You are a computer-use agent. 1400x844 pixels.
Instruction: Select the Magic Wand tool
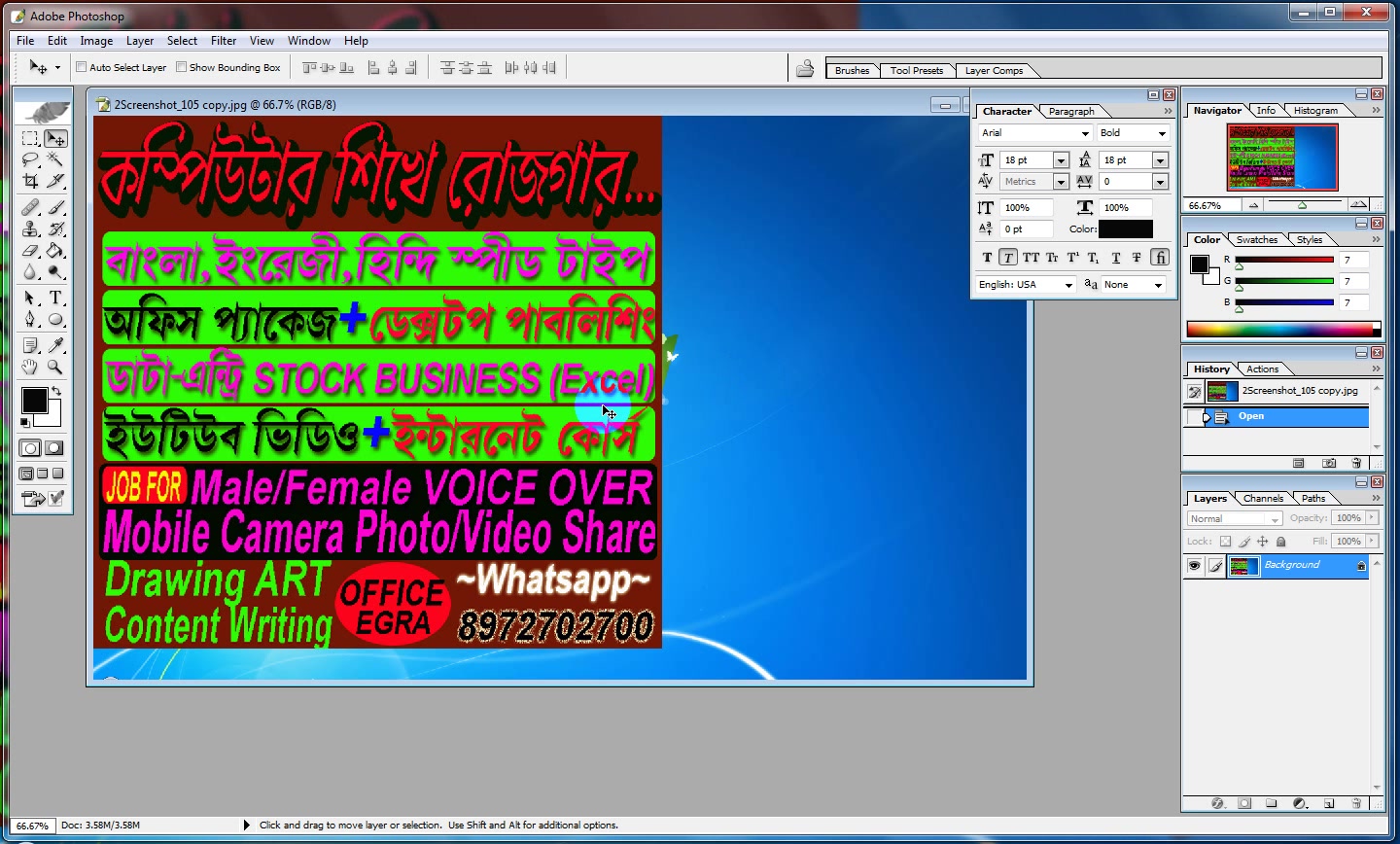coord(55,159)
